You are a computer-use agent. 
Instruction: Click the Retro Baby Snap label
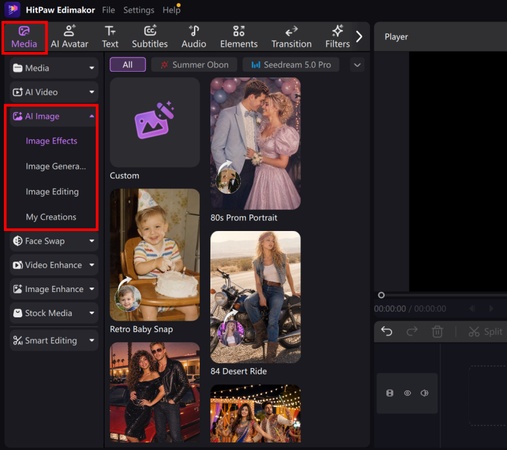(141, 329)
